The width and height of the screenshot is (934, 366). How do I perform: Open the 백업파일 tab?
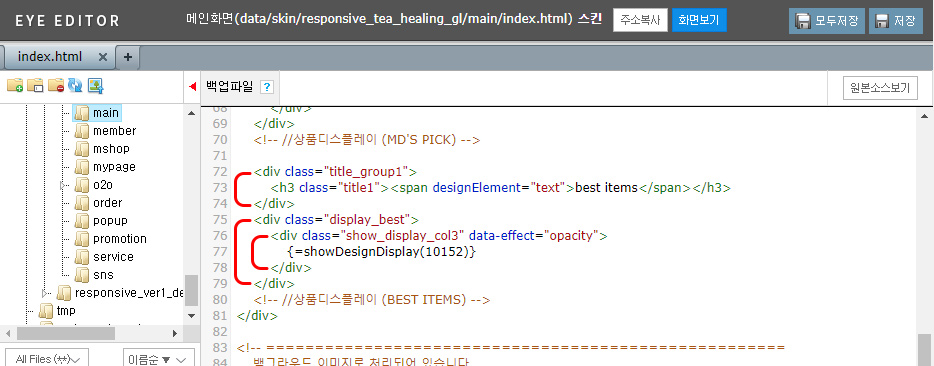point(229,87)
